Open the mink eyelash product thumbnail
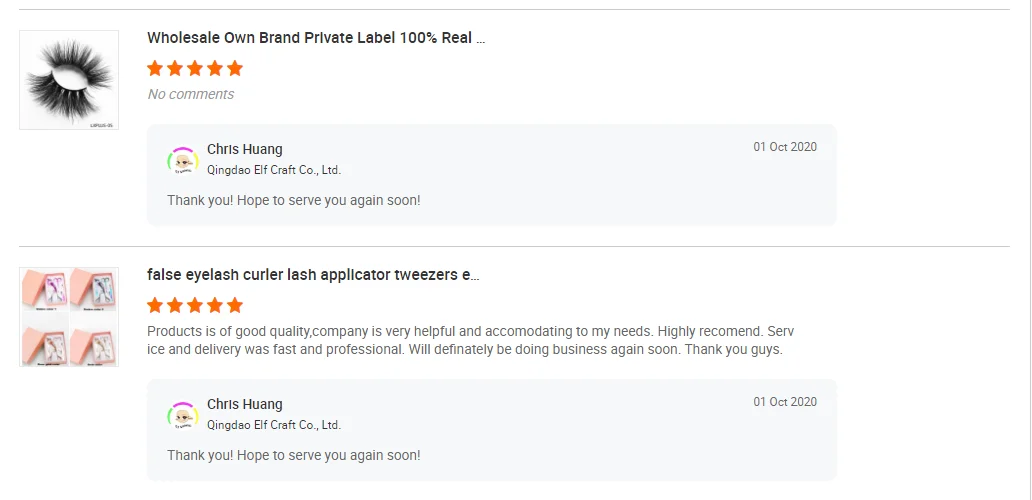The width and height of the screenshot is (1032, 500). coord(69,80)
